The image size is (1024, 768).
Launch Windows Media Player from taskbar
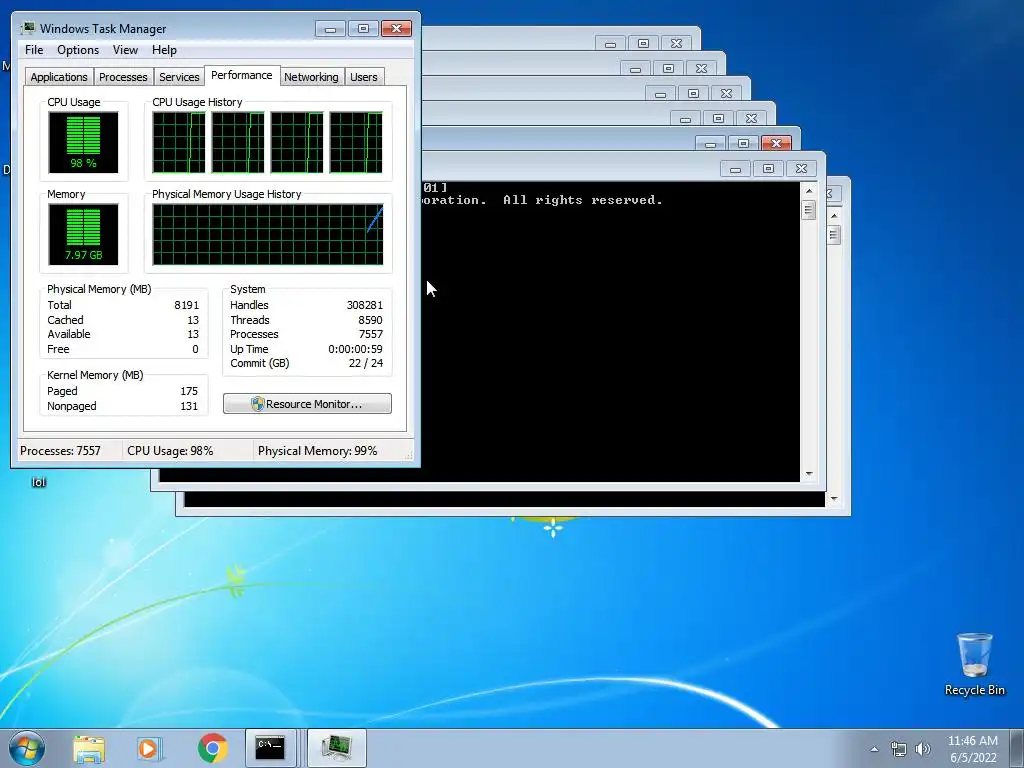click(149, 748)
